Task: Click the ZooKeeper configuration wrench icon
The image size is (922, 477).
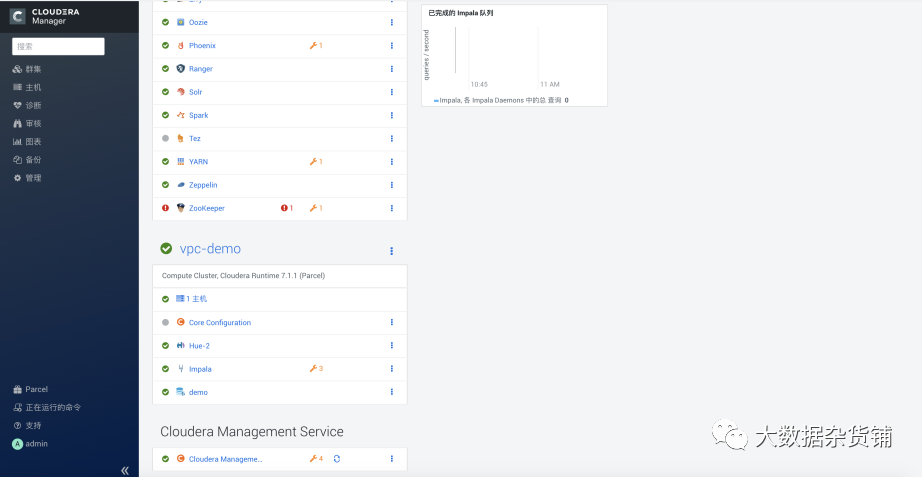Action: click(x=313, y=208)
